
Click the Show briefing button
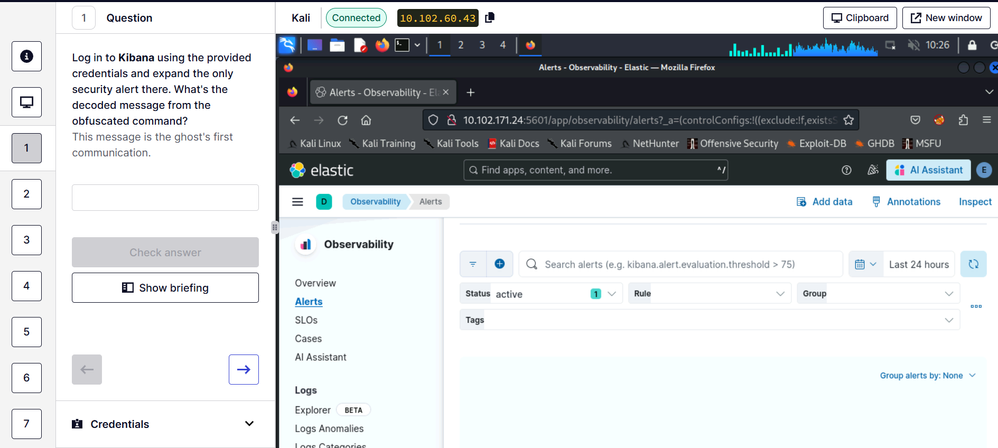point(165,288)
